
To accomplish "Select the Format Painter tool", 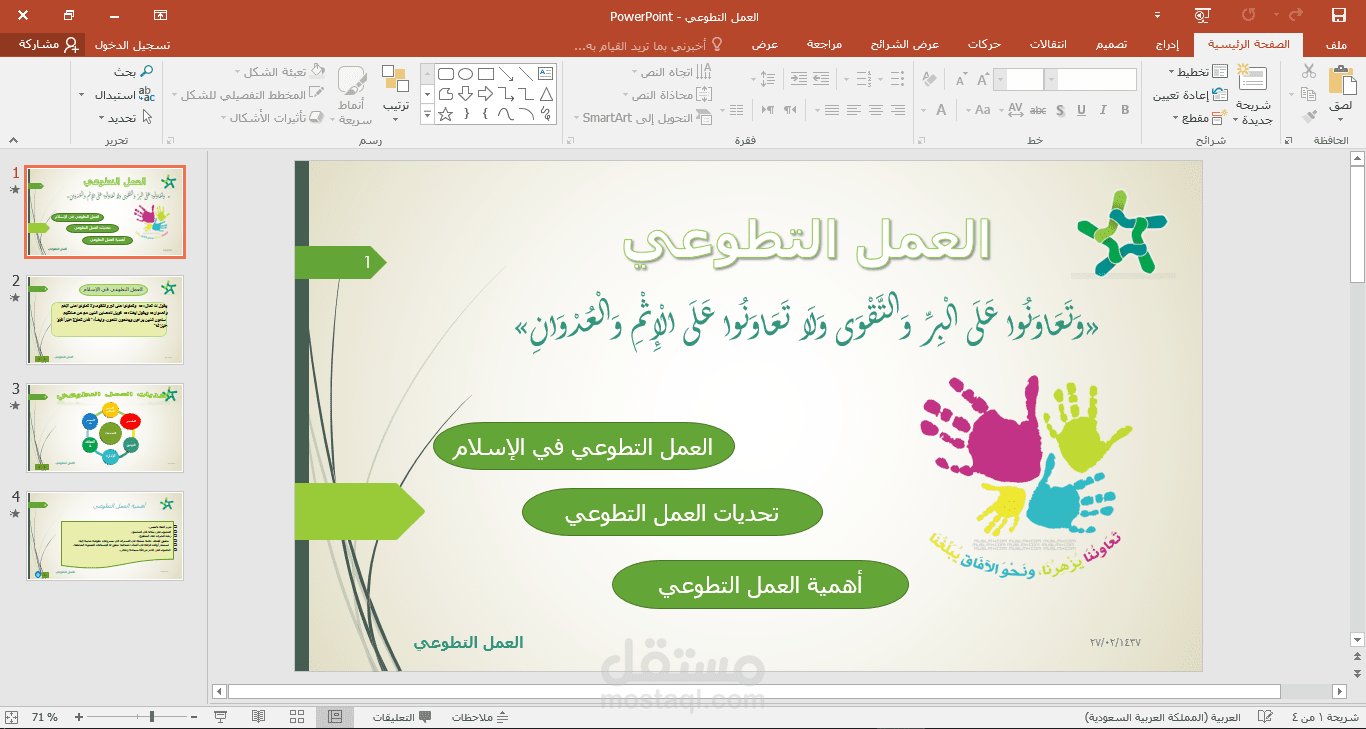I will coord(1309,115).
